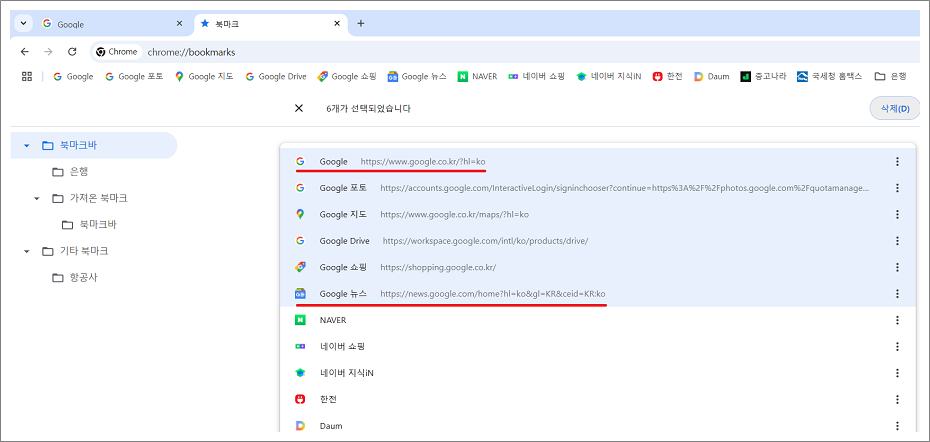Switch to the 북마크 tab

point(271,24)
